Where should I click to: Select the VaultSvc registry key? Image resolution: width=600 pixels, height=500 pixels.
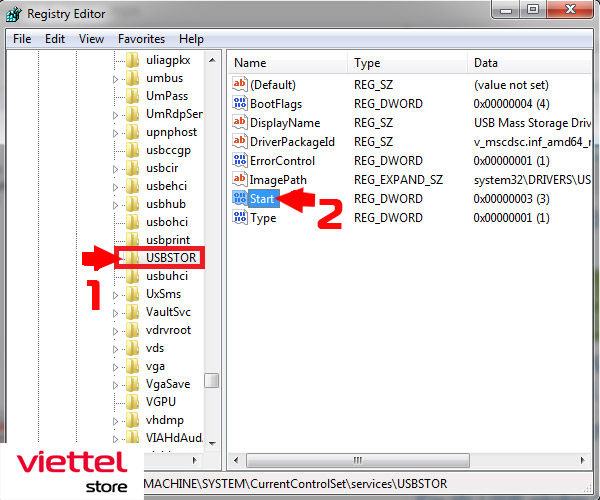click(x=168, y=312)
